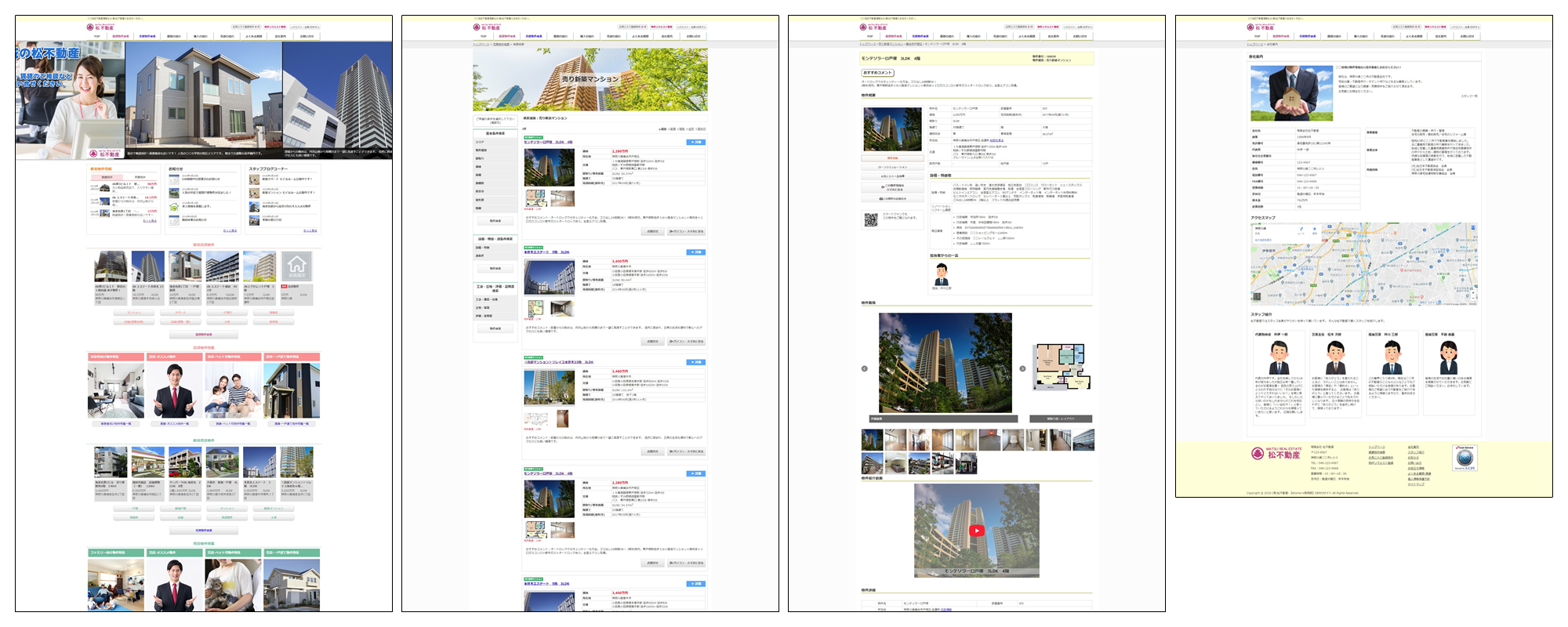Open 売買物件検索 in the home page navigation

coord(147,36)
